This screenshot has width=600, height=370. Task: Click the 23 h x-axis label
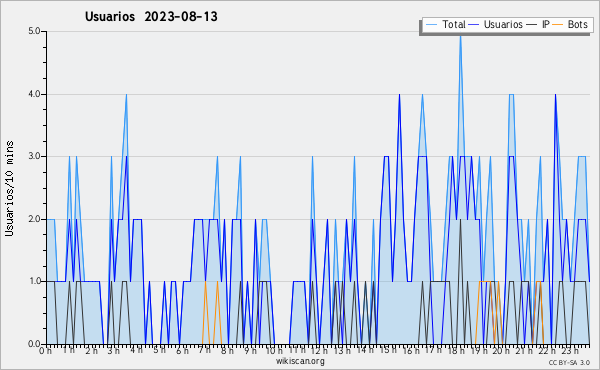pos(570,350)
